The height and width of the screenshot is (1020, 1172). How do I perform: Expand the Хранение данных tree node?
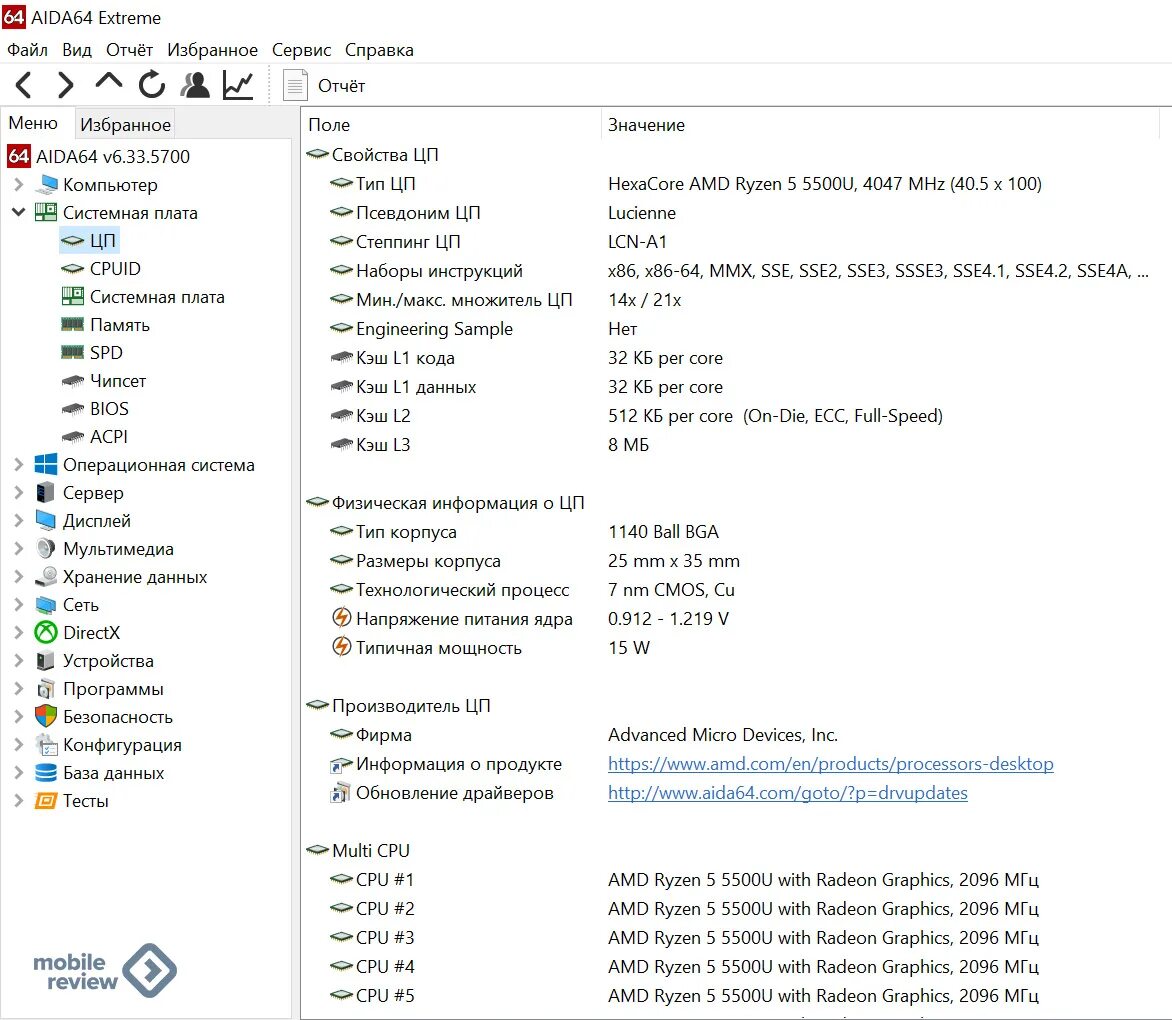(19, 576)
